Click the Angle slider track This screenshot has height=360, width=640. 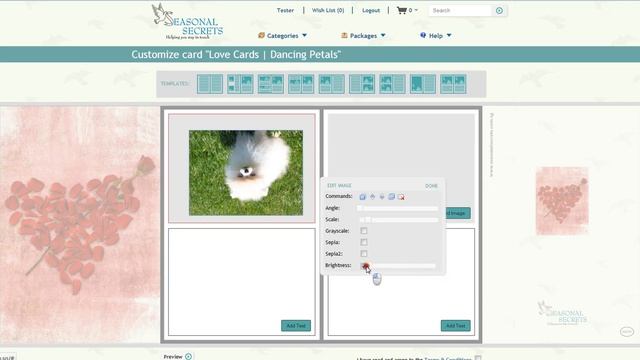(x=398, y=208)
